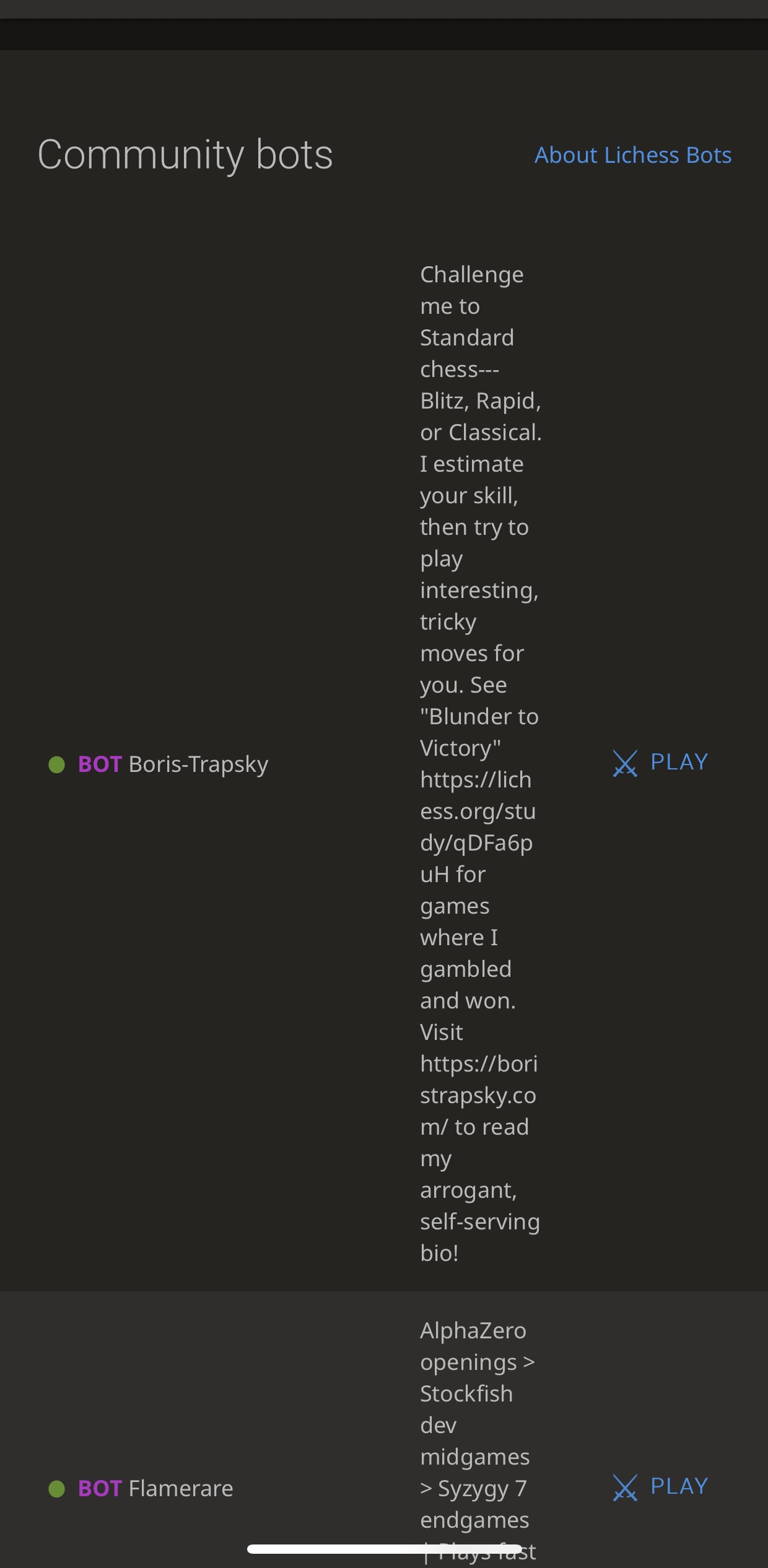
Task: Click the green online status dot beside Boris-Trapsky
Action: click(55, 764)
